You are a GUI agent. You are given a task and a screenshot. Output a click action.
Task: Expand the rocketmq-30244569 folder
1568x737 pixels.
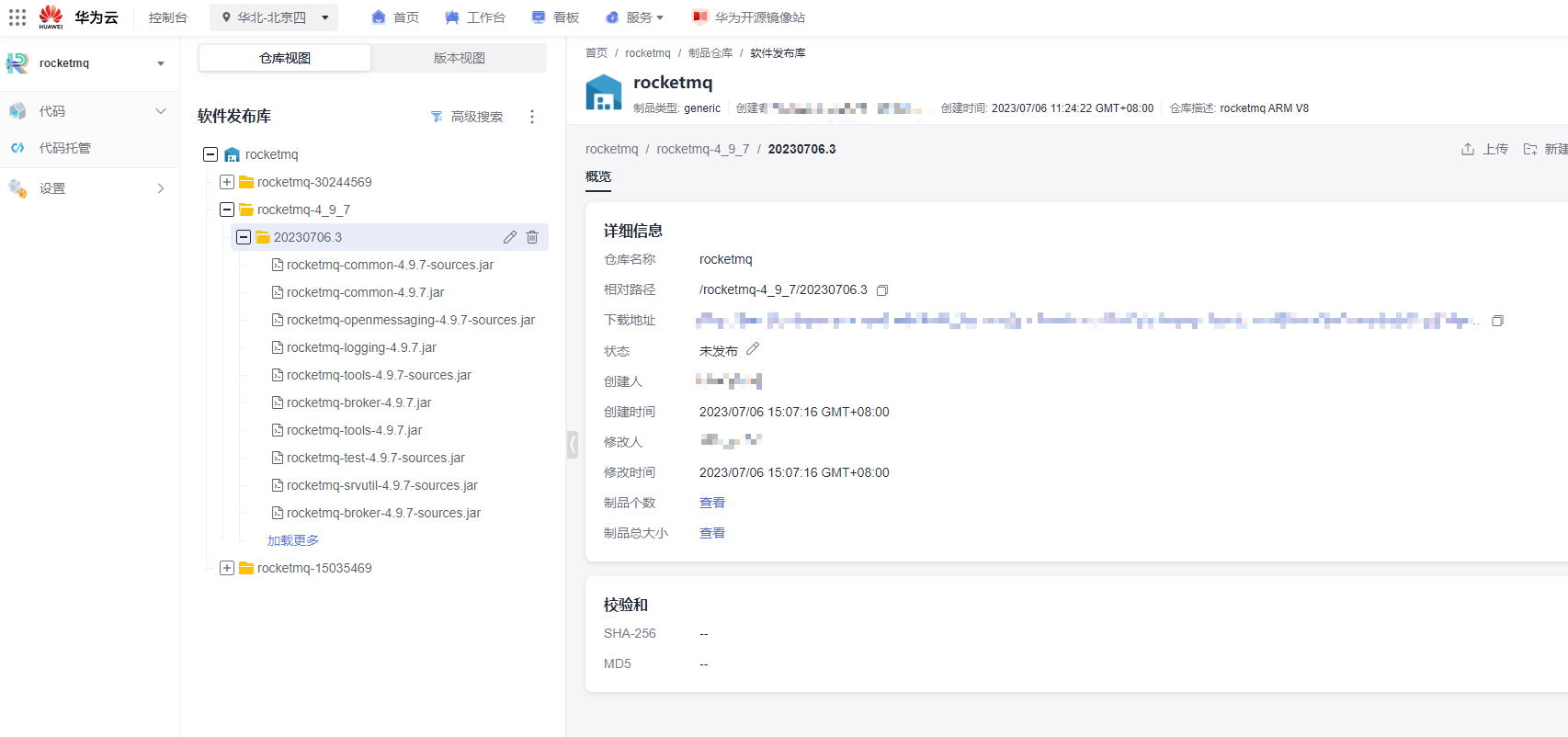(227, 182)
